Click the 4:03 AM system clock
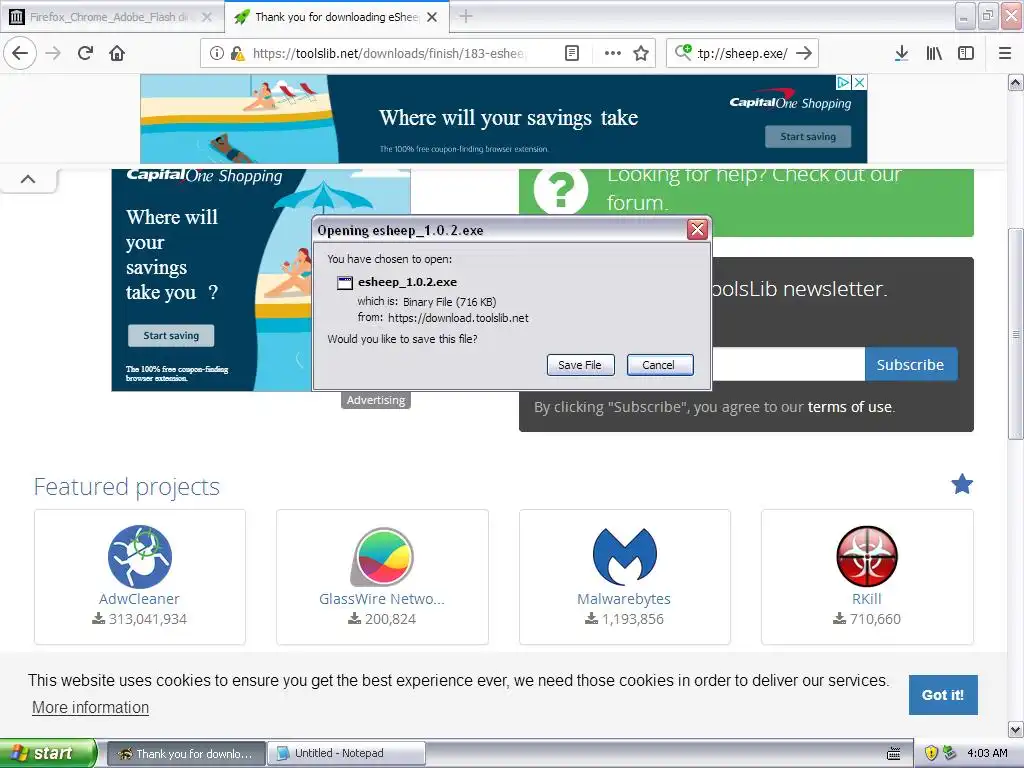The width and height of the screenshot is (1024, 768). (x=987, y=753)
